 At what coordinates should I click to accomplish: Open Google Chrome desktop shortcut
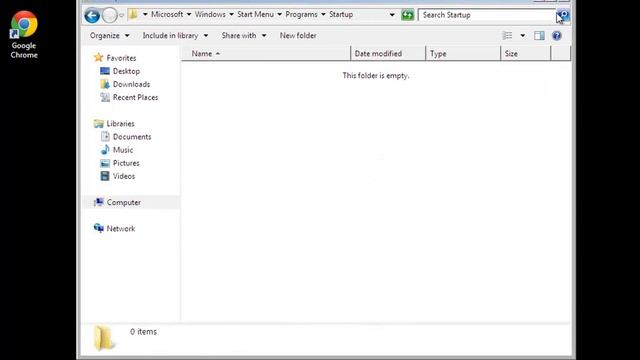(x=24, y=35)
